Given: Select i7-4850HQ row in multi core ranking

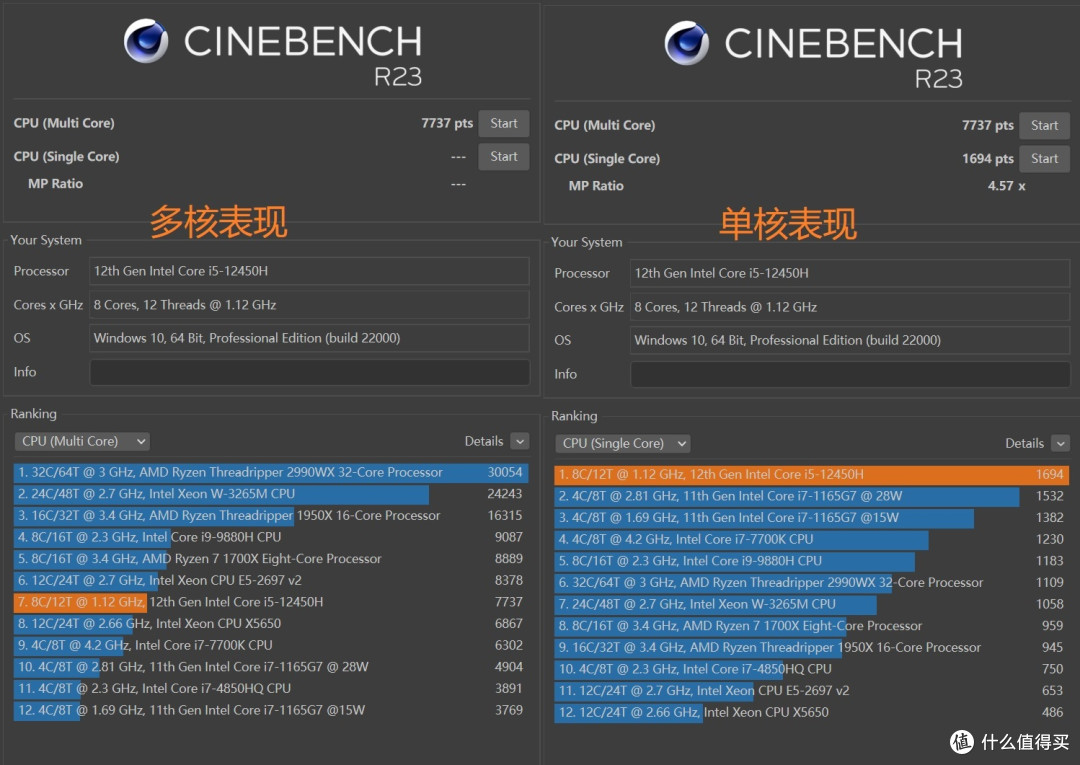Looking at the screenshot, I should coord(271,689).
